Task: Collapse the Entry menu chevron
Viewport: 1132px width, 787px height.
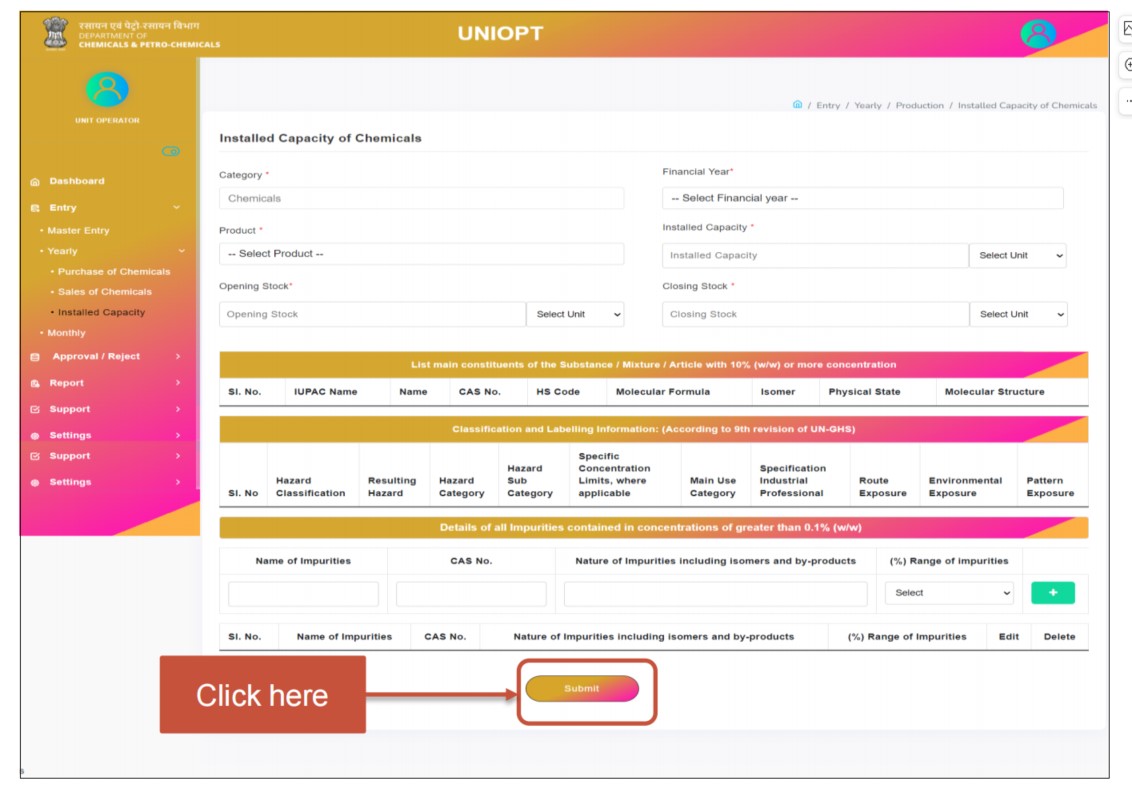Action: point(176,207)
